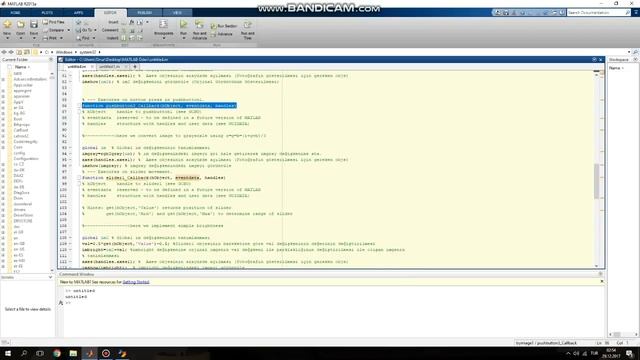Click the Open folder icon
Screen dimensions: 640x360
[x=20, y=25]
